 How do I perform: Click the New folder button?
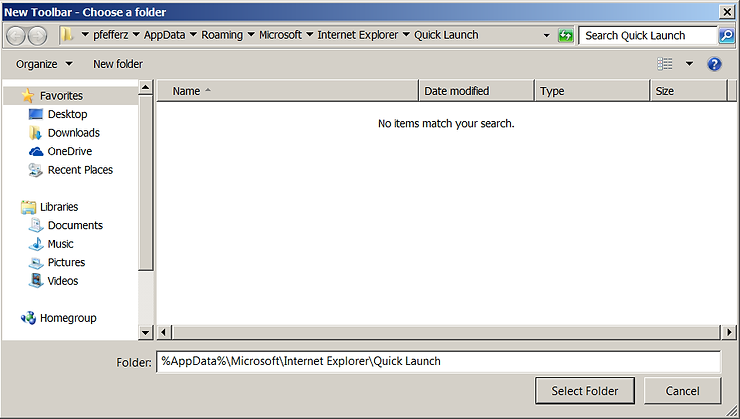pos(118,64)
